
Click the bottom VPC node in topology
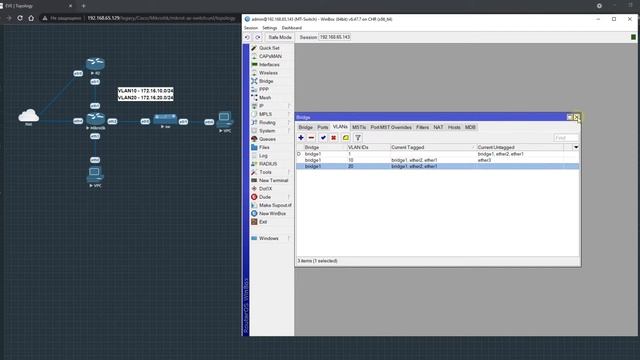click(95, 174)
